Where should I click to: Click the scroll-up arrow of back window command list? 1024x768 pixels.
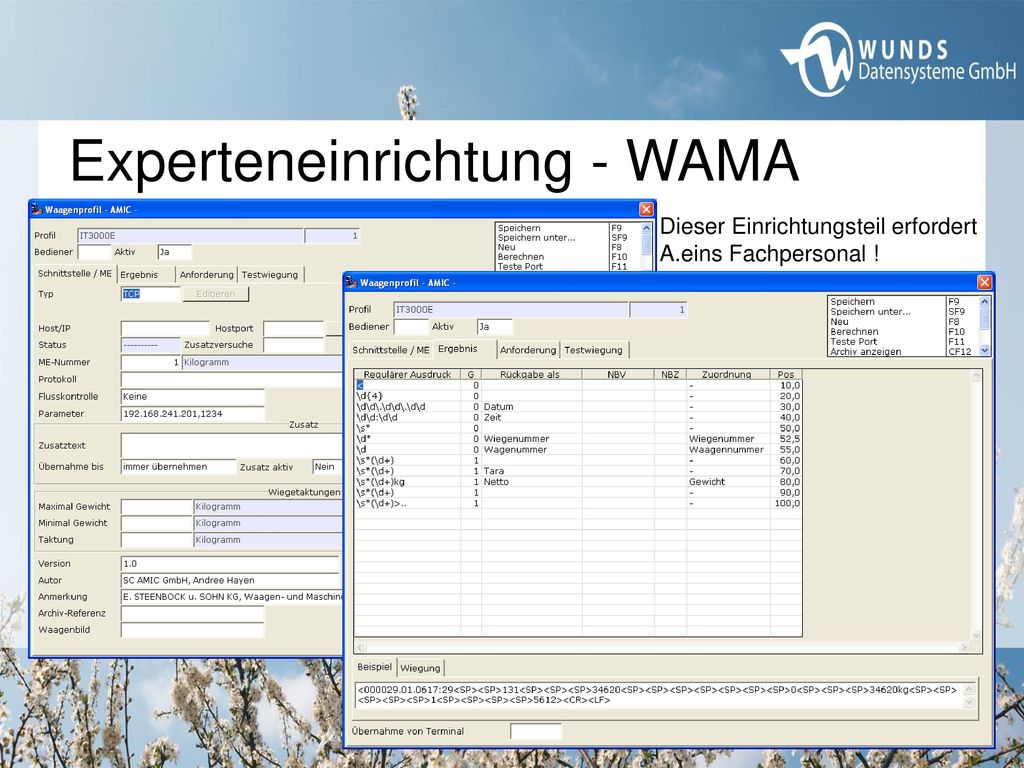(x=647, y=228)
